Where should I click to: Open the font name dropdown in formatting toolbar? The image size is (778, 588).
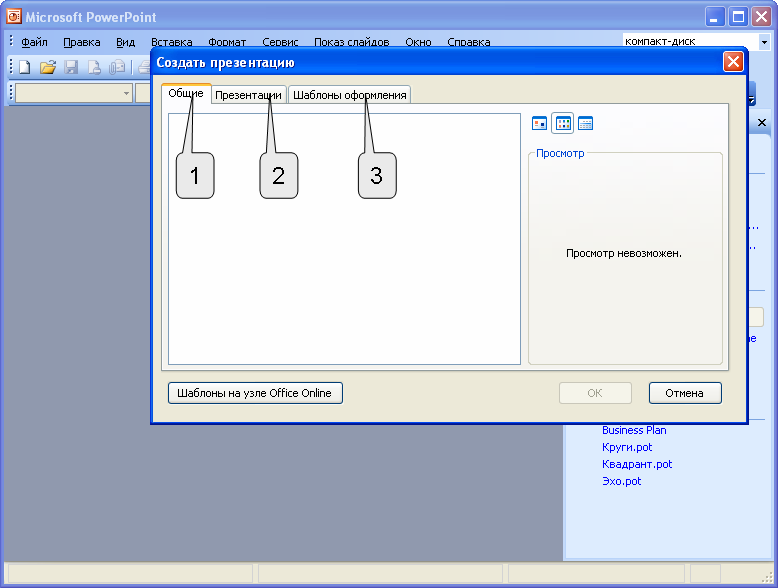pos(126,93)
